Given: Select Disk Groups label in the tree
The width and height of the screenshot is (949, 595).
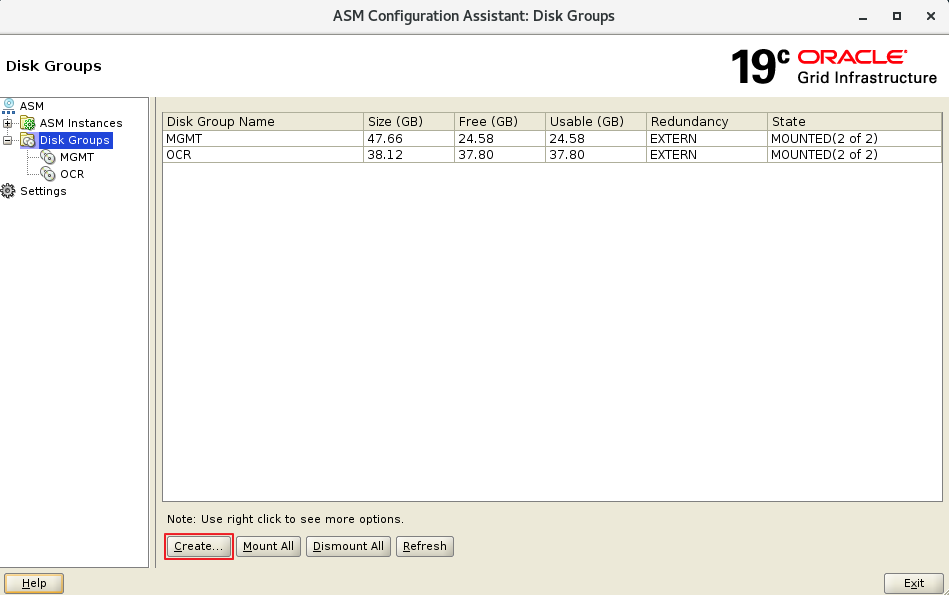Looking at the screenshot, I should point(74,140).
